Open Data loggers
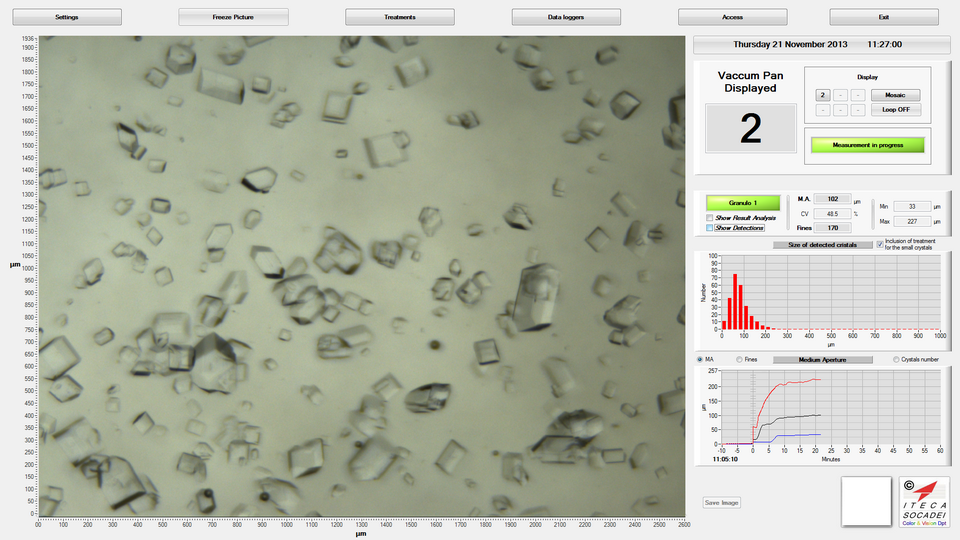 [566, 17]
